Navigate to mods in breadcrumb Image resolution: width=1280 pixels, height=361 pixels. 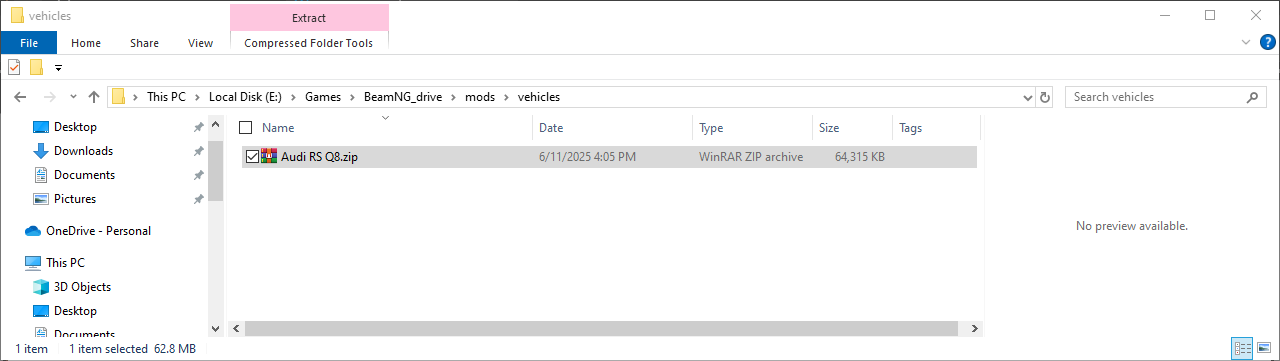click(x=480, y=97)
